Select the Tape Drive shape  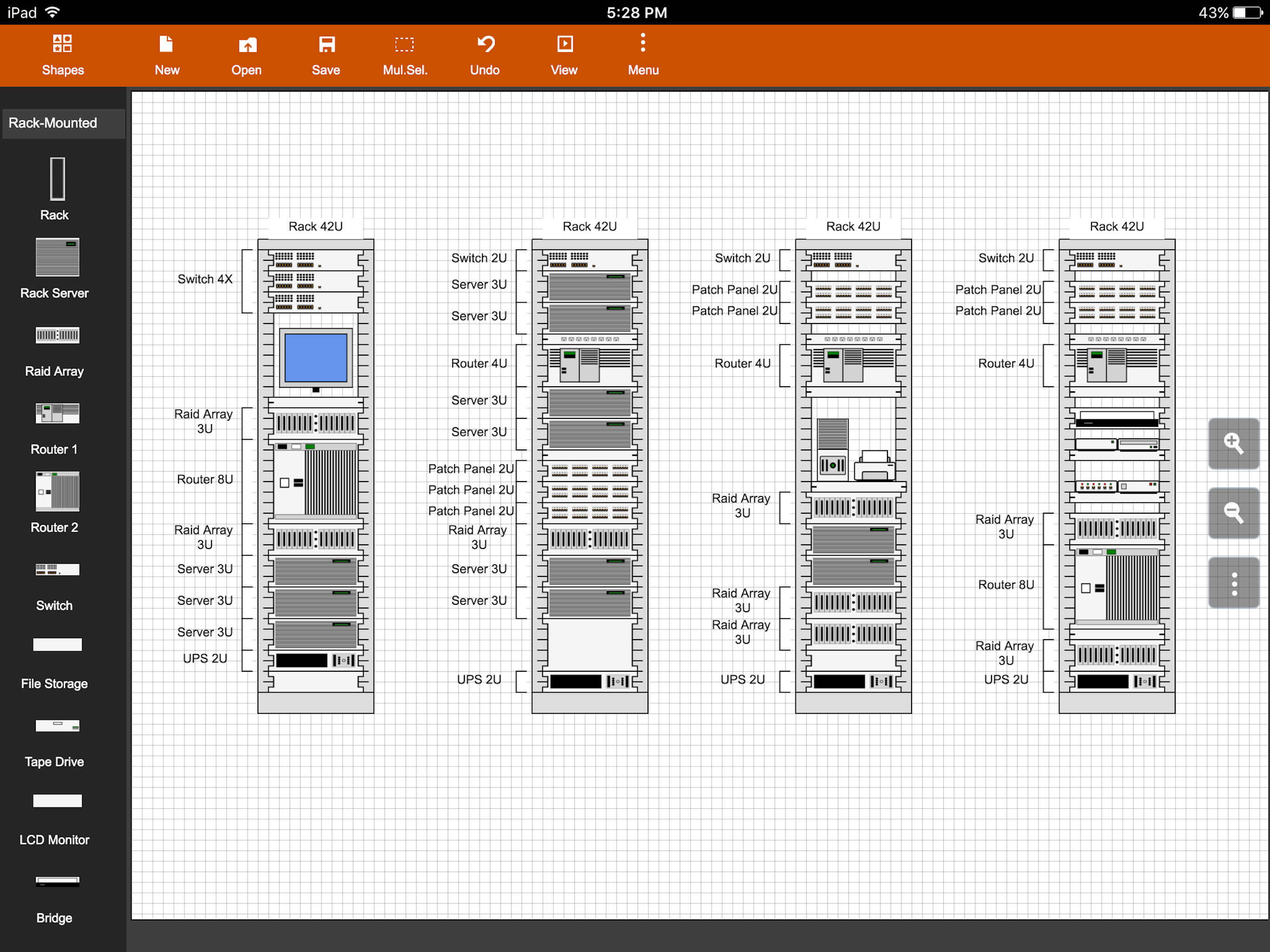pos(57,726)
